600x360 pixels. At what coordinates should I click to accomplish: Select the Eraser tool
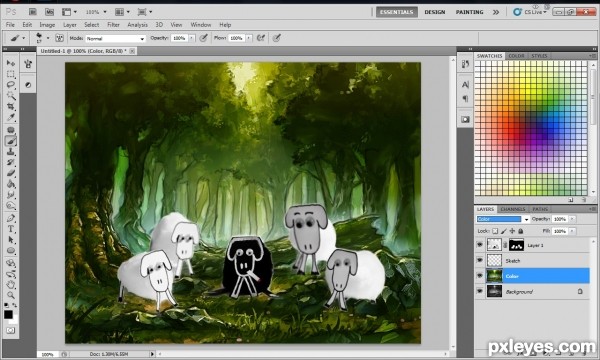11,173
